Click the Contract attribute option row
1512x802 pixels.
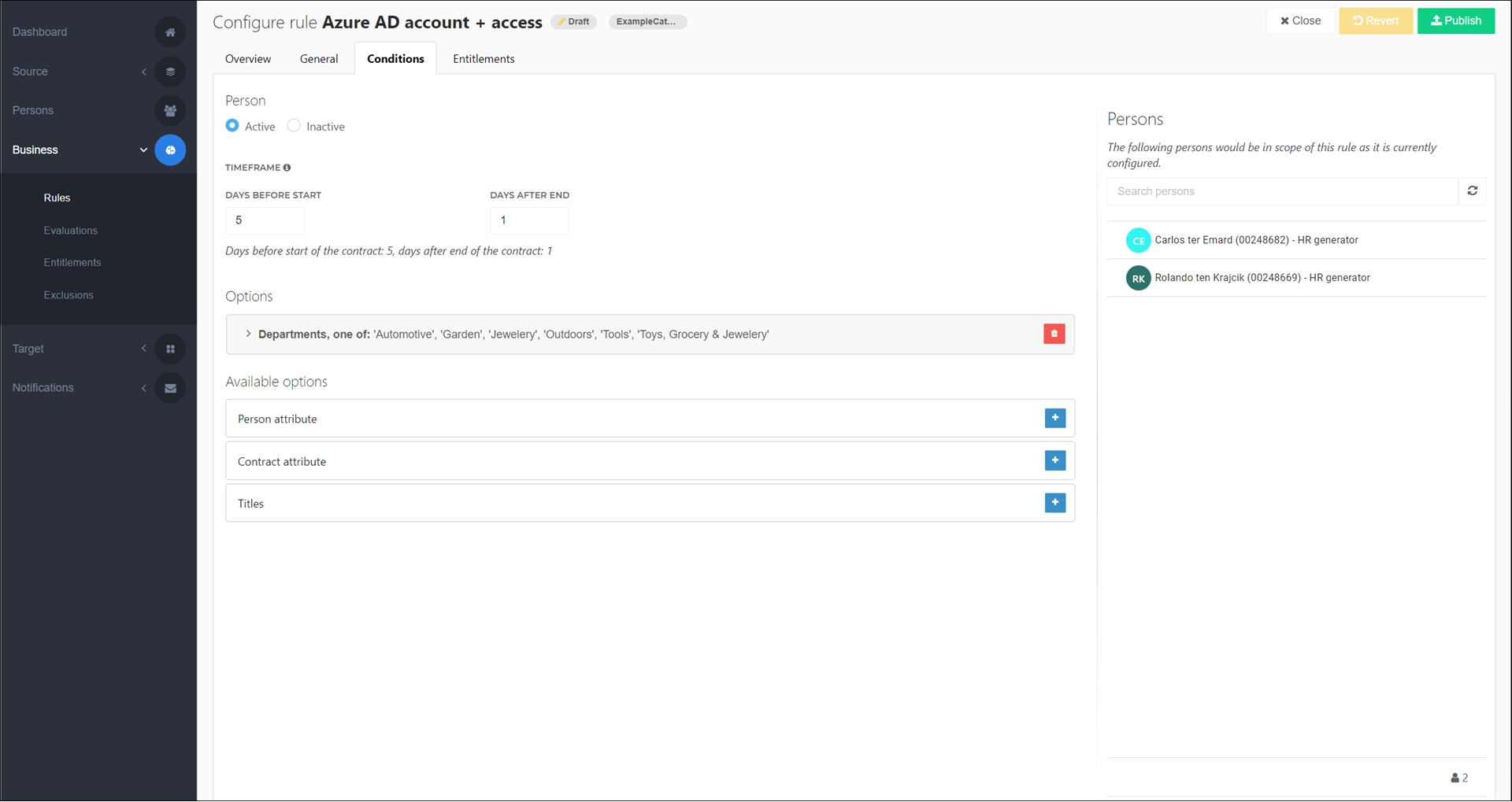coord(650,461)
